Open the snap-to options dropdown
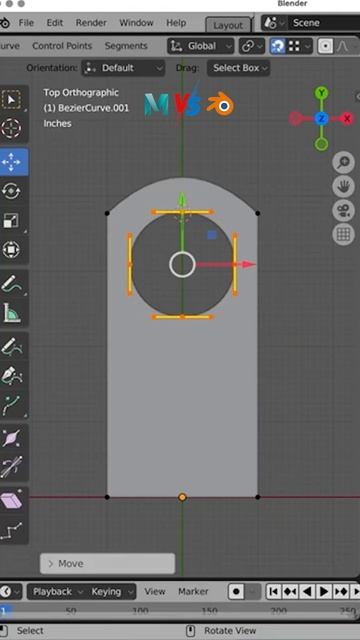 [x=300, y=46]
